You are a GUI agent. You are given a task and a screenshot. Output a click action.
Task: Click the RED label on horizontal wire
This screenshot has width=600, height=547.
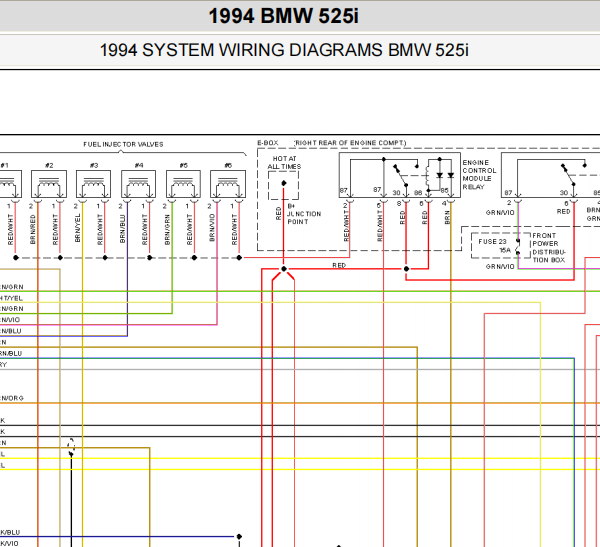(x=339, y=265)
